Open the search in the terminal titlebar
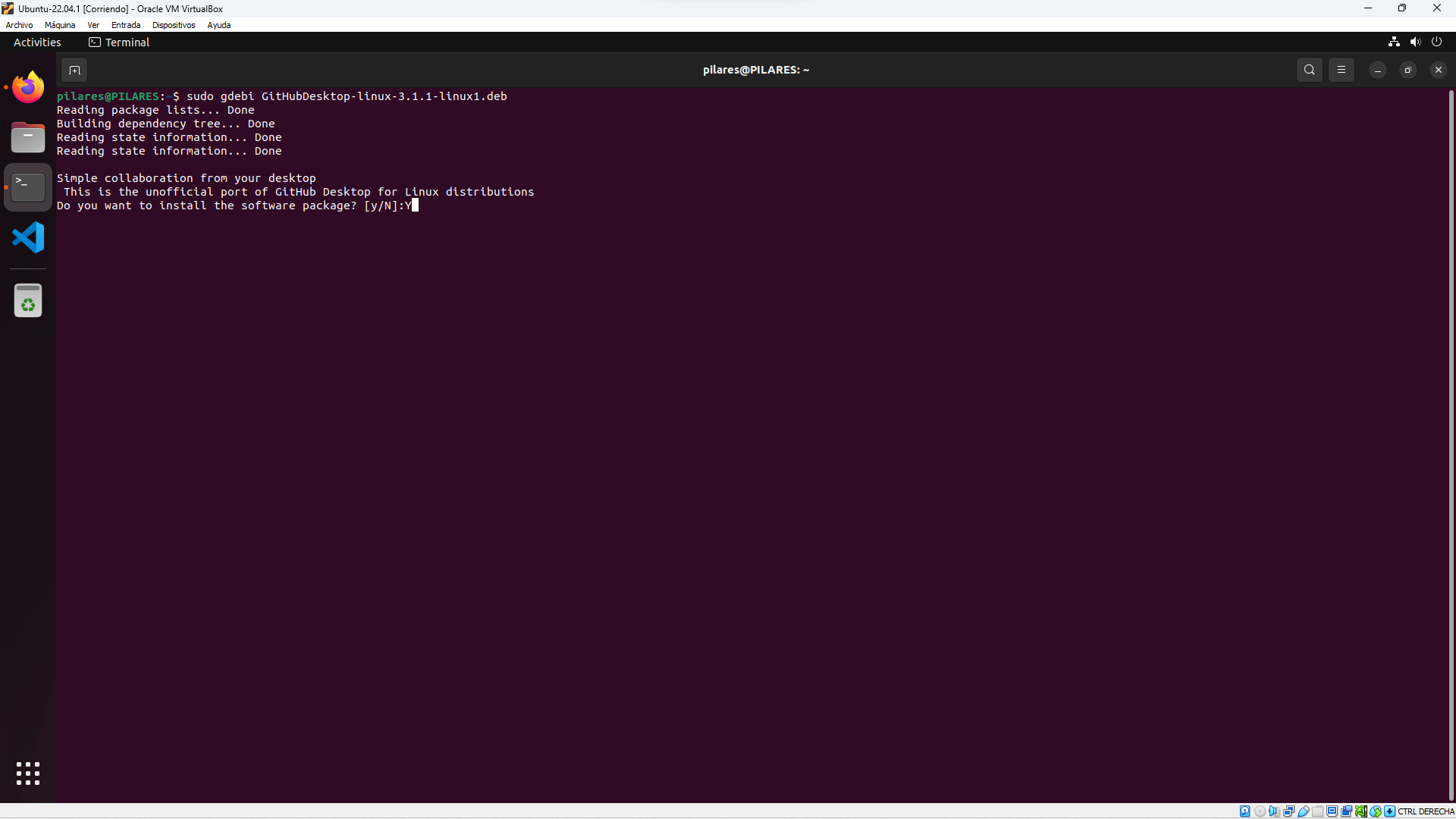This screenshot has height=819, width=1456. (x=1310, y=69)
